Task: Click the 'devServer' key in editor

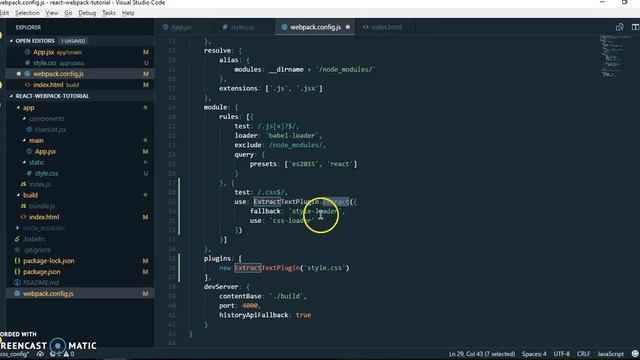Action: [221, 287]
